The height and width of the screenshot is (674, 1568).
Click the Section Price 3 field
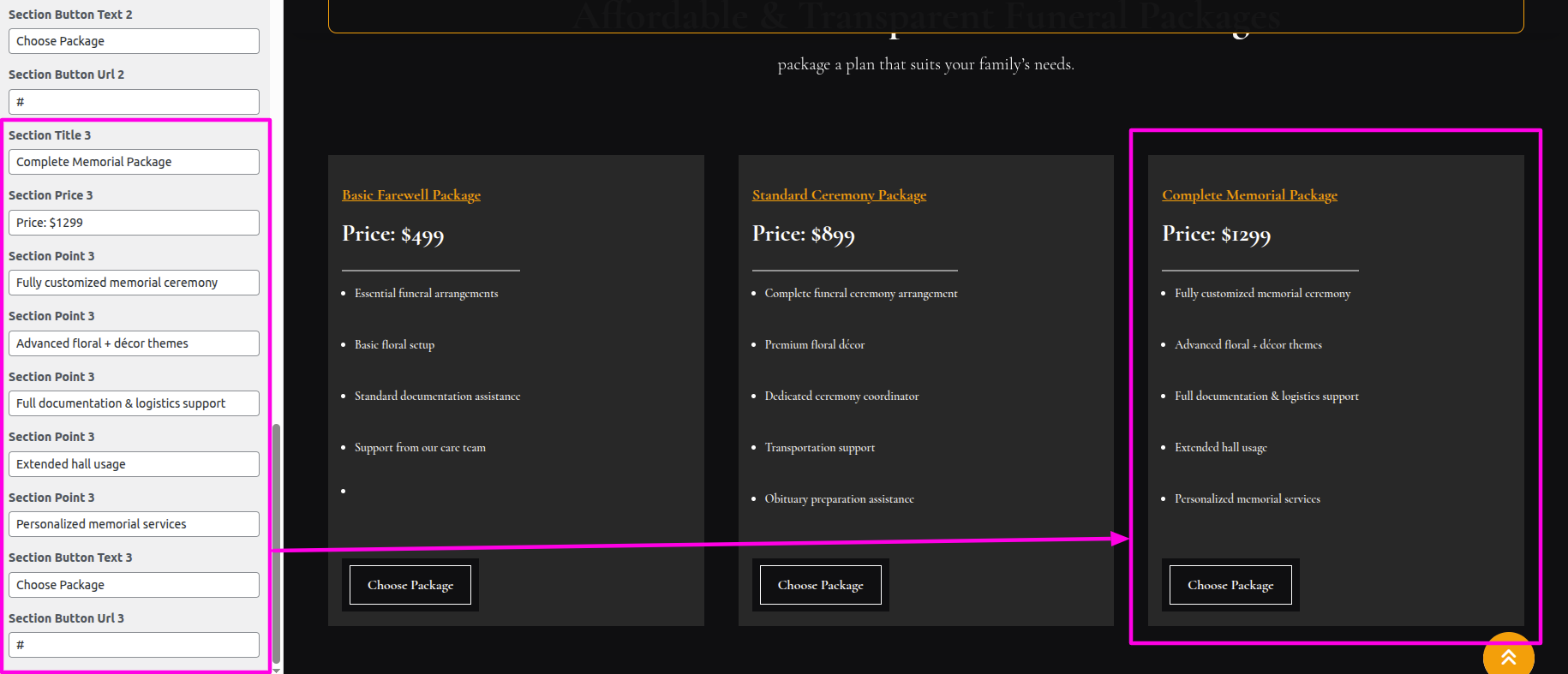[x=134, y=223]
